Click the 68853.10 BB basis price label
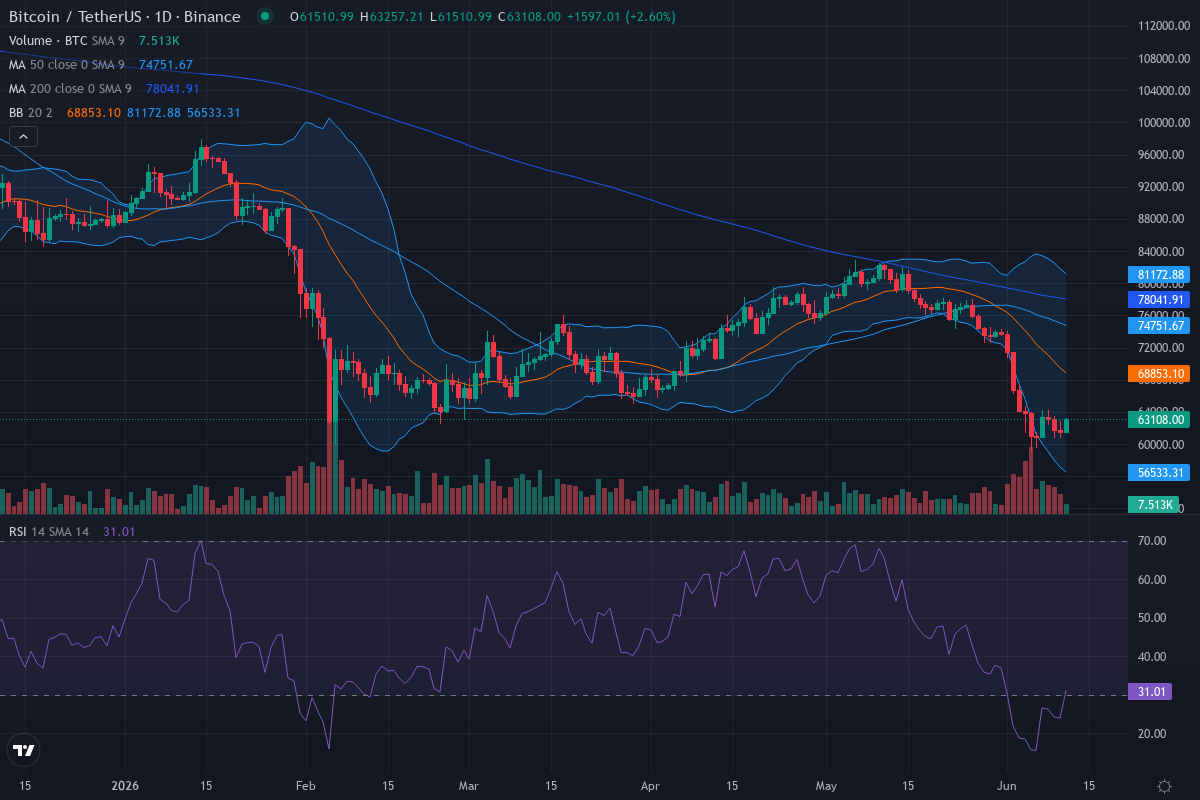 1160,373
